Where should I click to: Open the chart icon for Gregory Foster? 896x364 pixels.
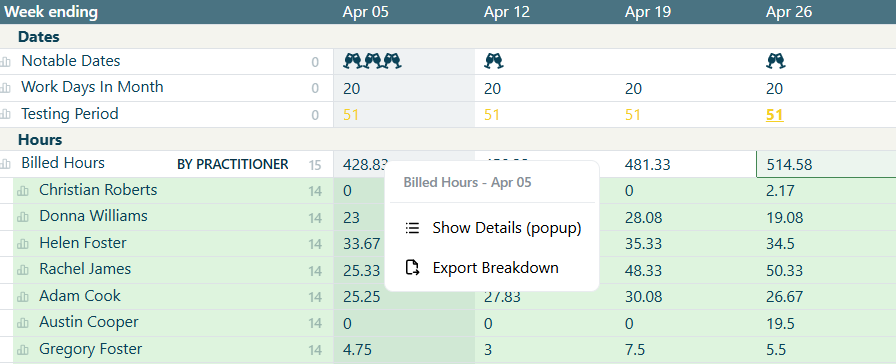(x=23, y=350)
